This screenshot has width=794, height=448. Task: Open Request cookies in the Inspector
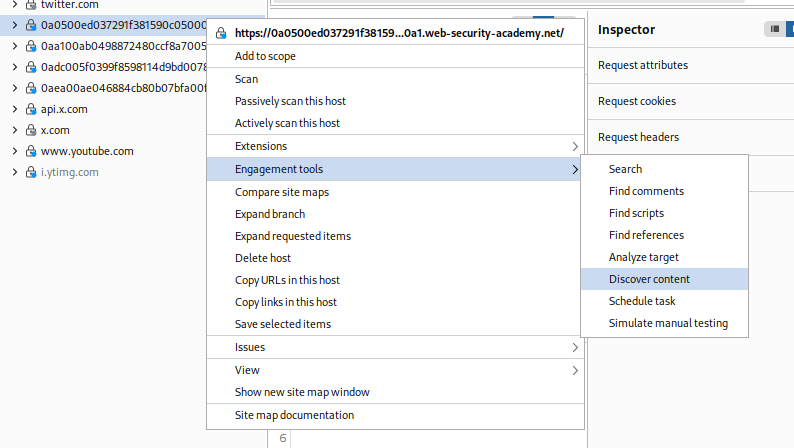pos(637,101)
